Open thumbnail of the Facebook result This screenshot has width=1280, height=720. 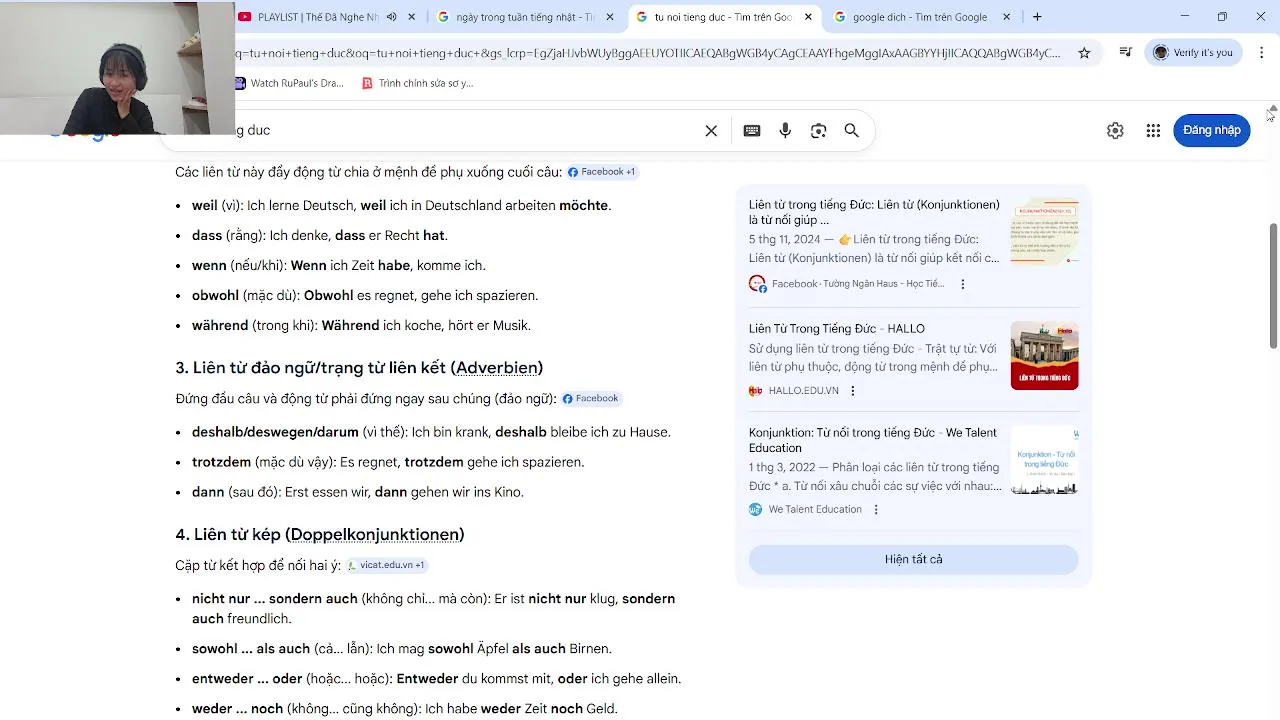click(1044, 231)
